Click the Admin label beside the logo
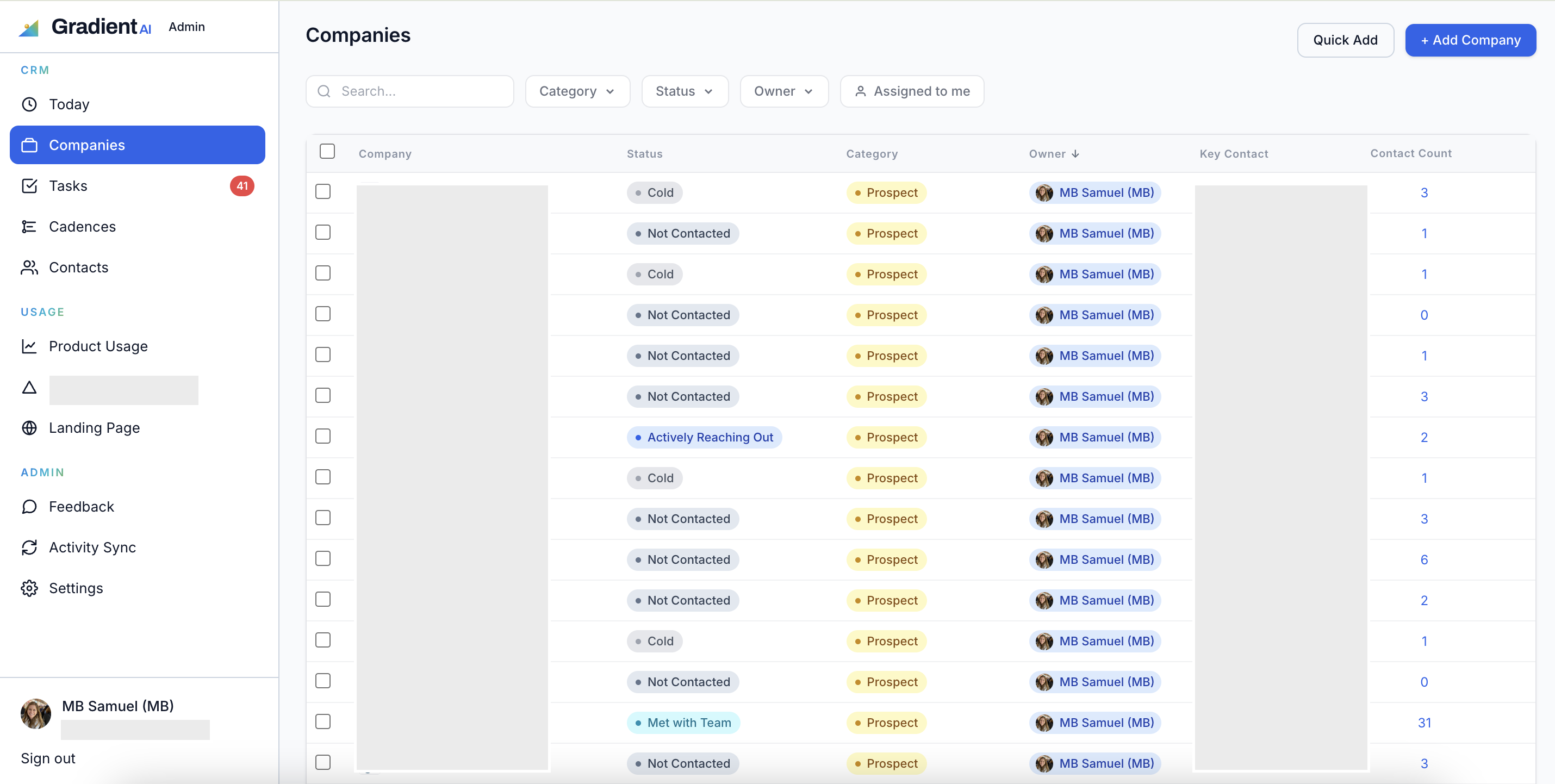 186,27
